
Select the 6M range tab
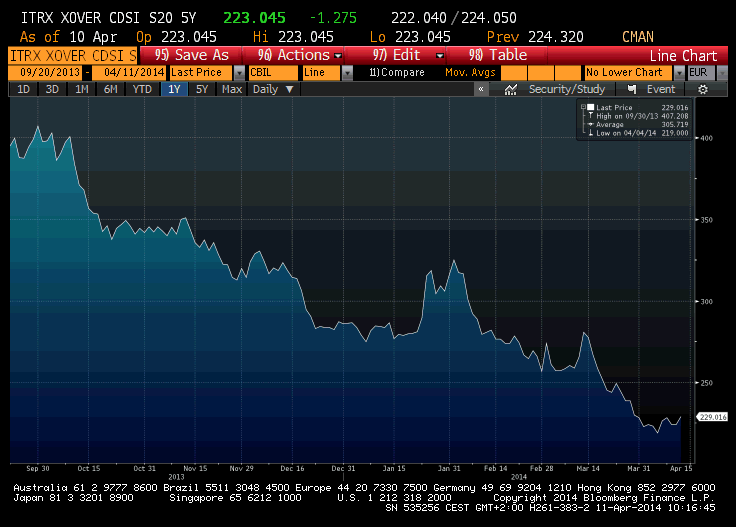pyautogui.click(x=110, y=89)
